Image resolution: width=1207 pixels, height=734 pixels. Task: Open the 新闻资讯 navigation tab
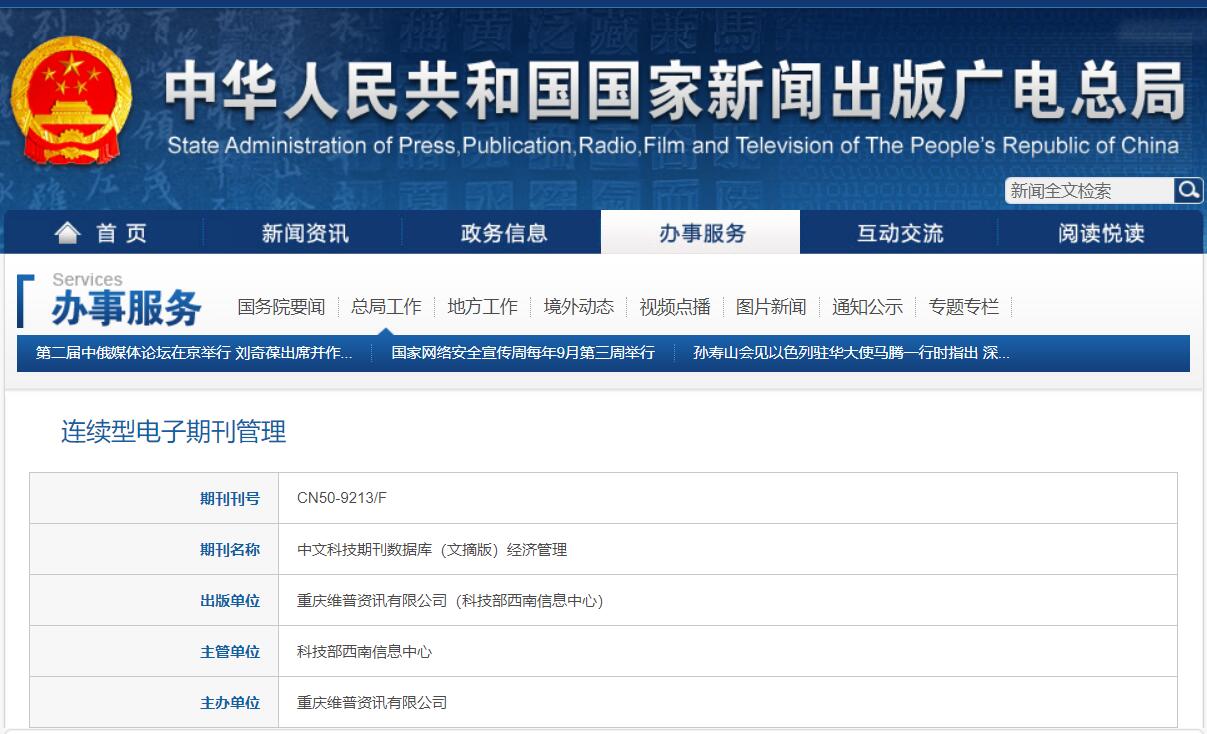305,233
